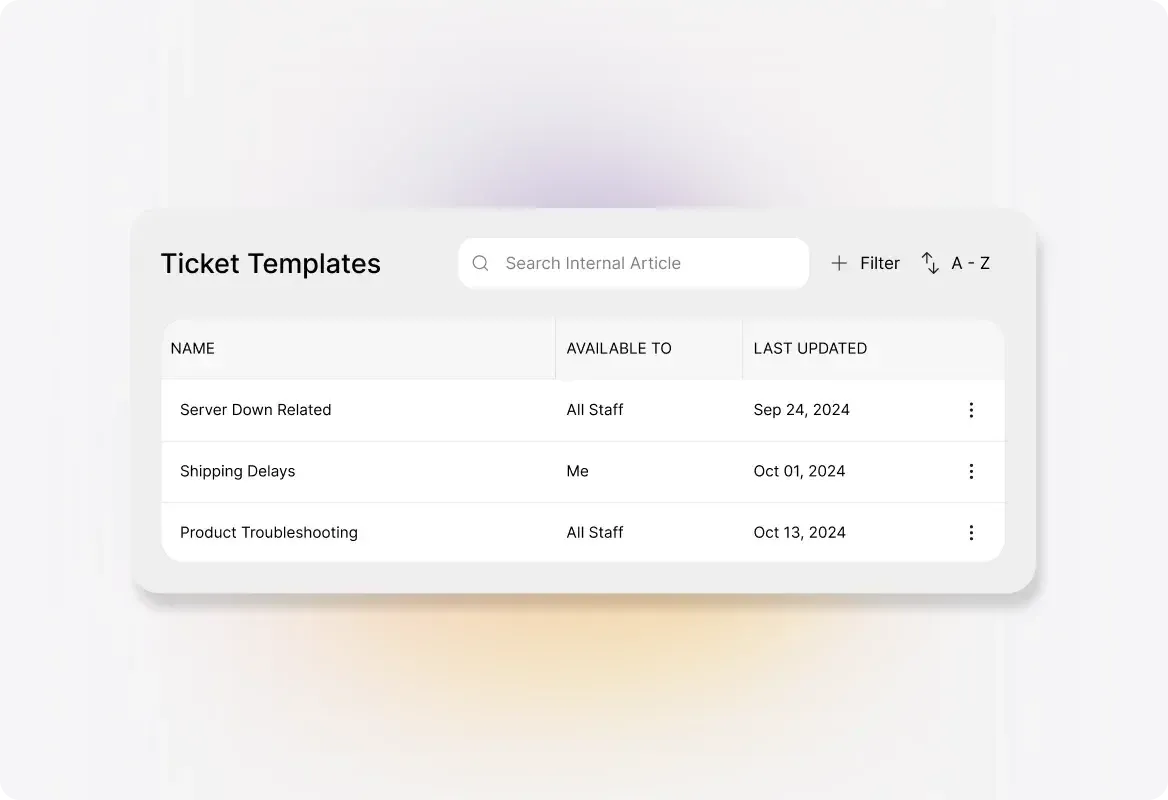Click the AVAILABLE TO column header
Viewport: 1168px width, 800px height.
(619, 349)
